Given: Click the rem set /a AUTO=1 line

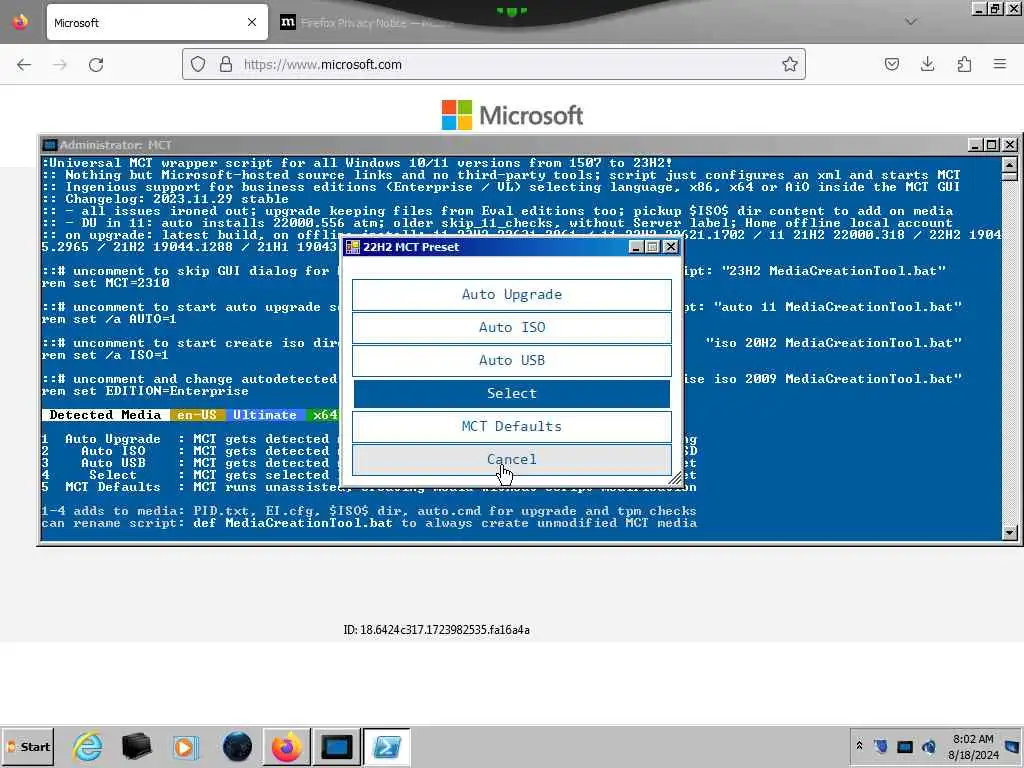Looking at the screenshot, I should pyautogui.click(x=109, y=319).
